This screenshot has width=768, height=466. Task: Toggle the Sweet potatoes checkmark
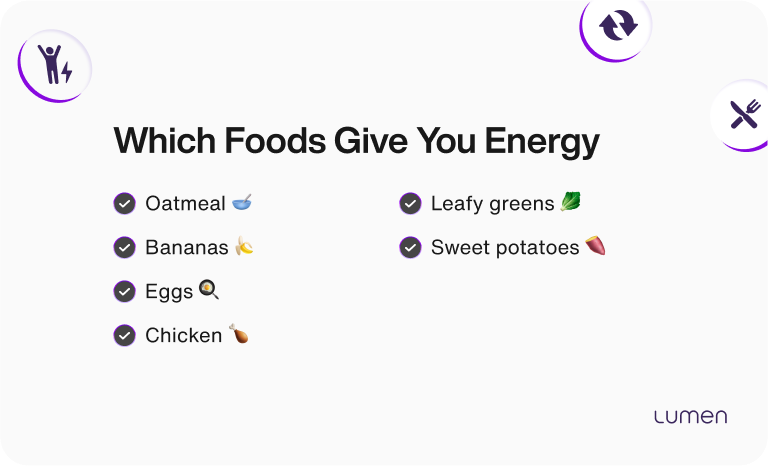[x=410, y=247]
